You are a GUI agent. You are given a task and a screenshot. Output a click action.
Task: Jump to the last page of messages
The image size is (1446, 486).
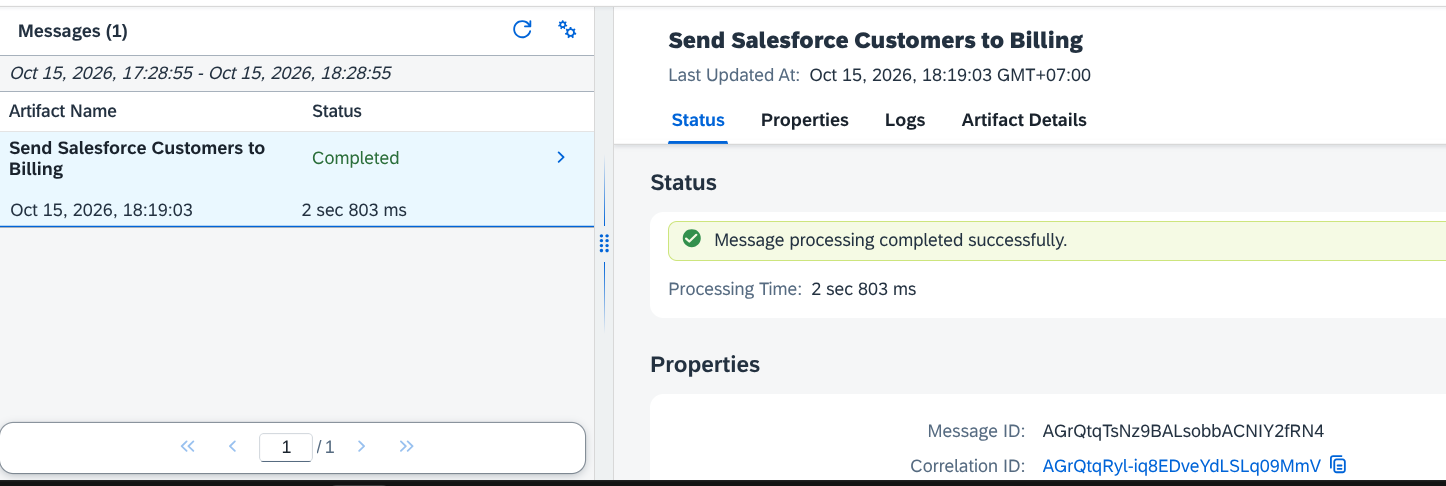(x=406, y=447)
